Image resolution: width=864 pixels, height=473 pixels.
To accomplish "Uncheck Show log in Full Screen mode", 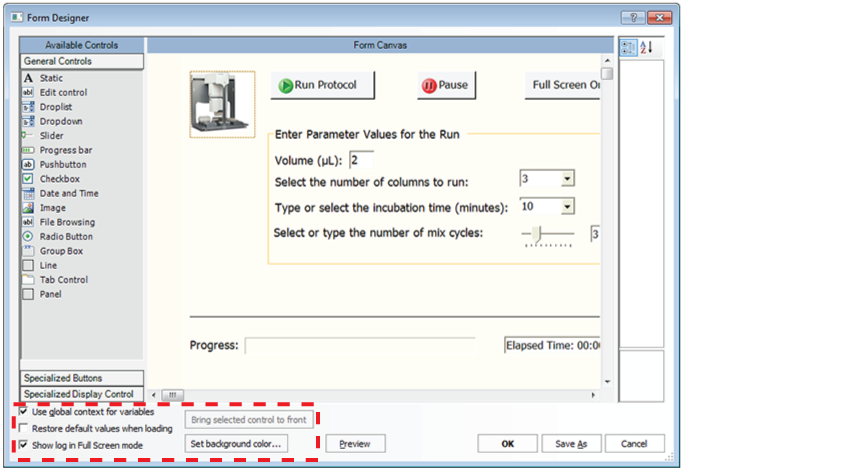I will click(x=25, y=445).
